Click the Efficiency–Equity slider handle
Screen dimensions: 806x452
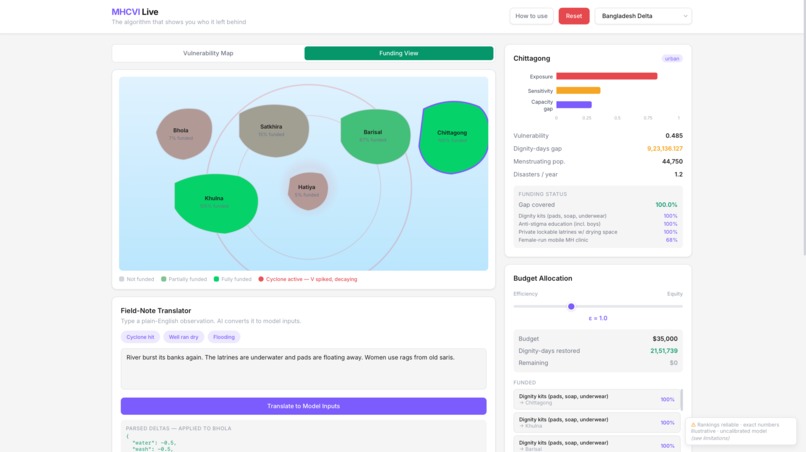click(x=571, y=306)
